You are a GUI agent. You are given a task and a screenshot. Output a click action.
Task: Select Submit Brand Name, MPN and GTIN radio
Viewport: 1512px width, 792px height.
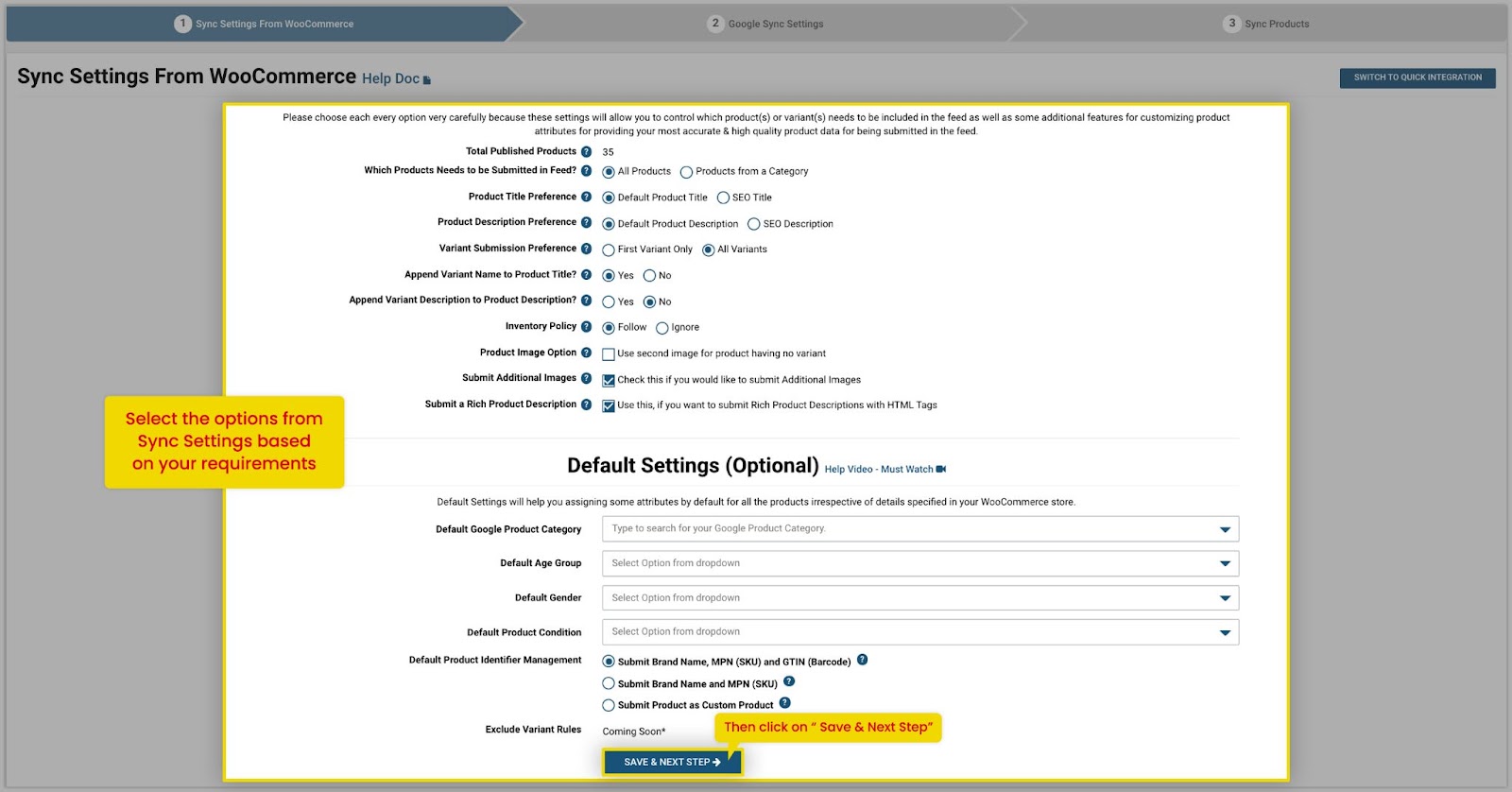[609, 662]
